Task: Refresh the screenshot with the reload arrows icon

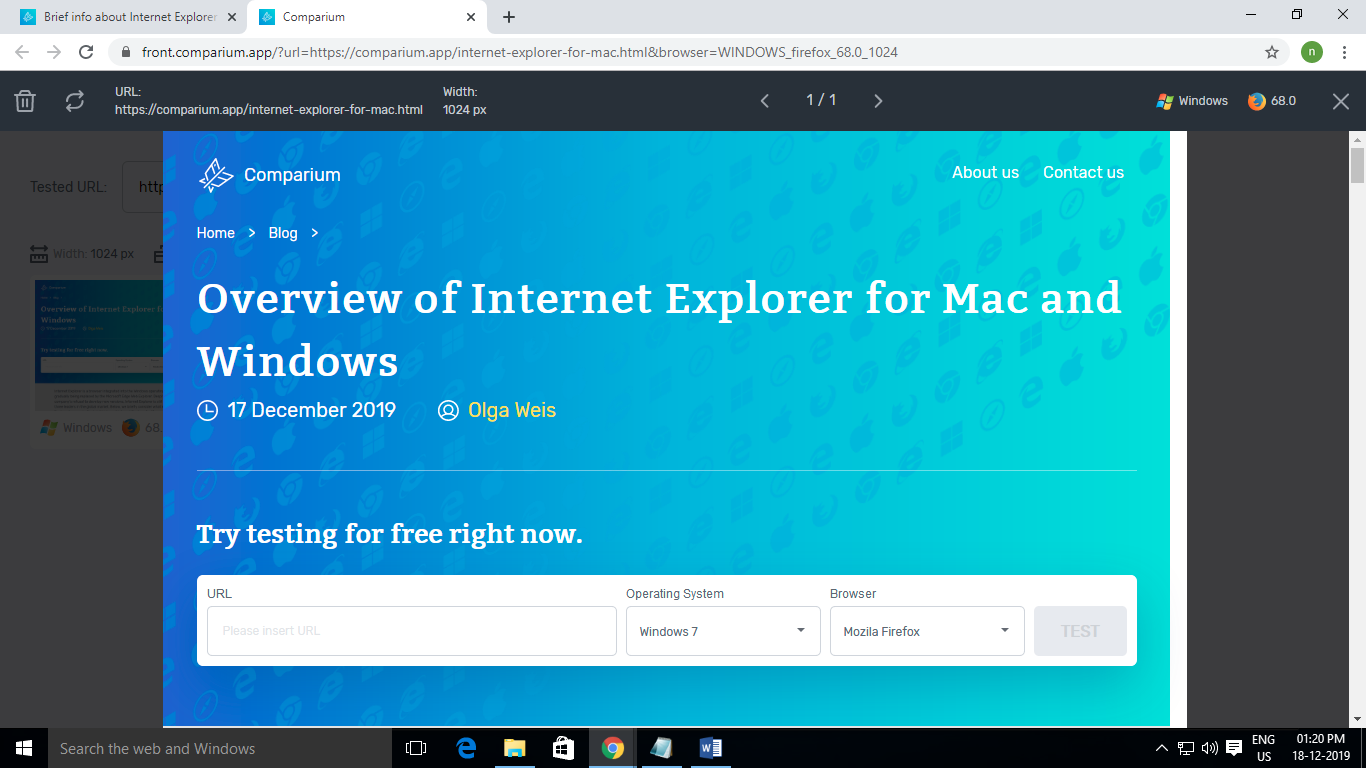Action: coord(75,101)
